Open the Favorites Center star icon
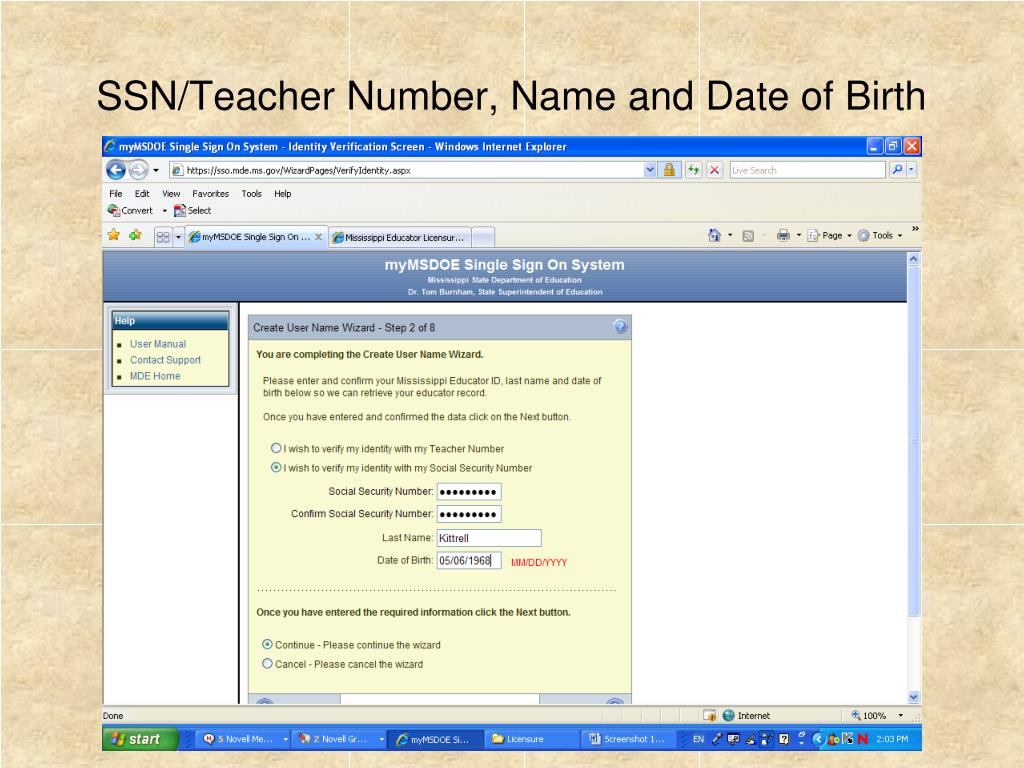 [114, 235]
